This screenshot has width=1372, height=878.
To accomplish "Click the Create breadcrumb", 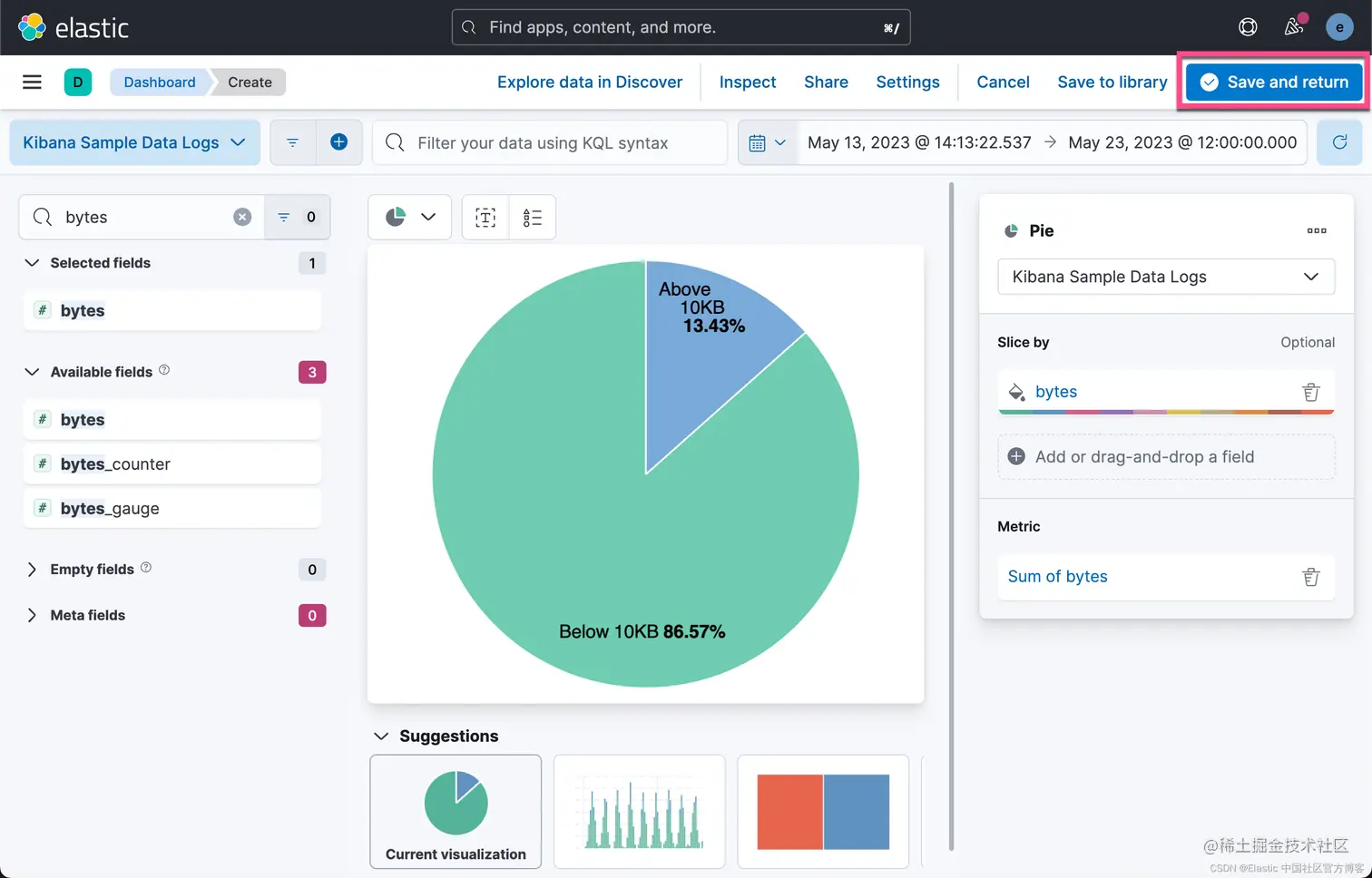I will click(x=250, y=82).
